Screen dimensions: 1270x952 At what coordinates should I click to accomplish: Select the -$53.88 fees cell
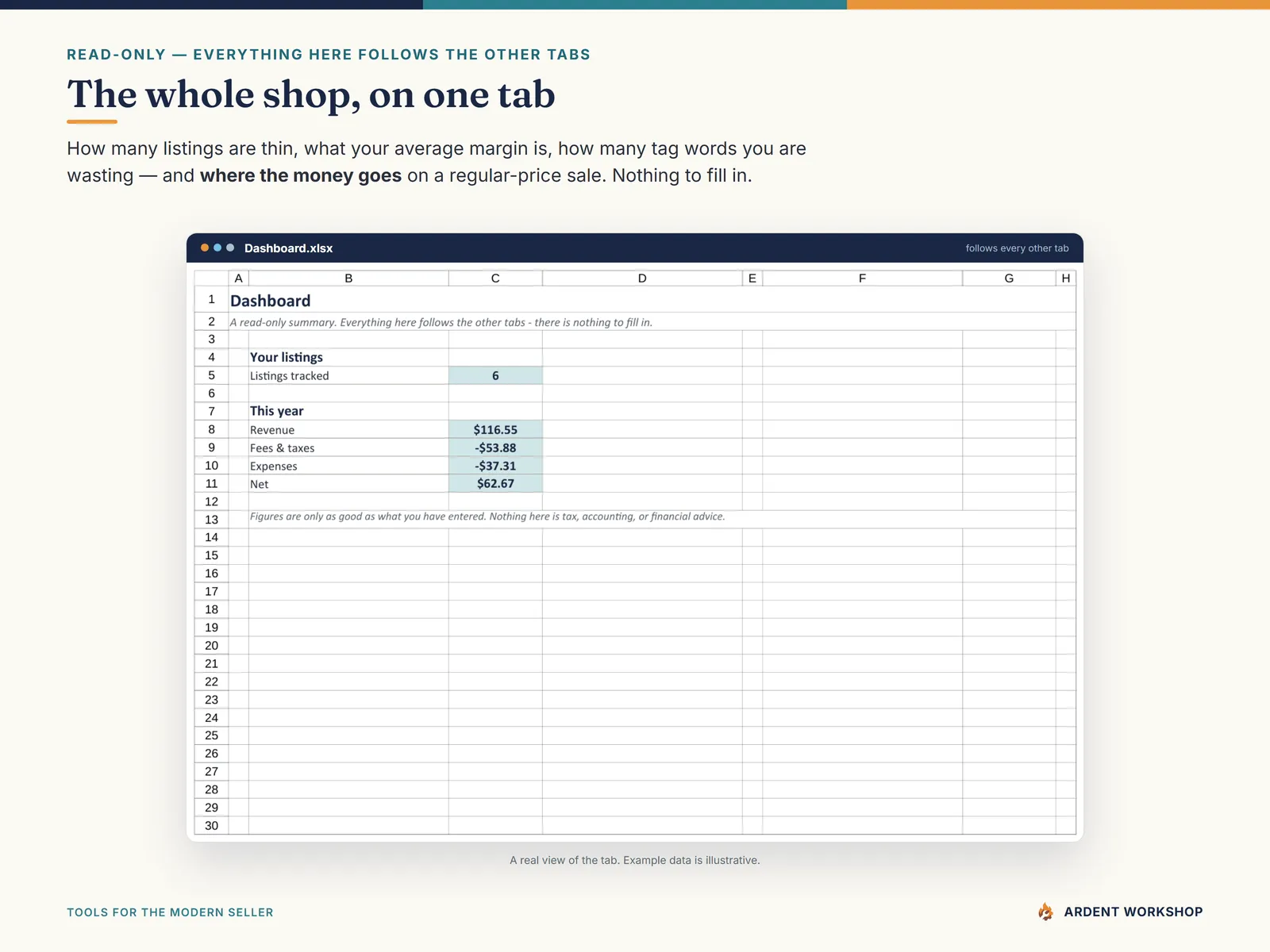click(495, 447)
